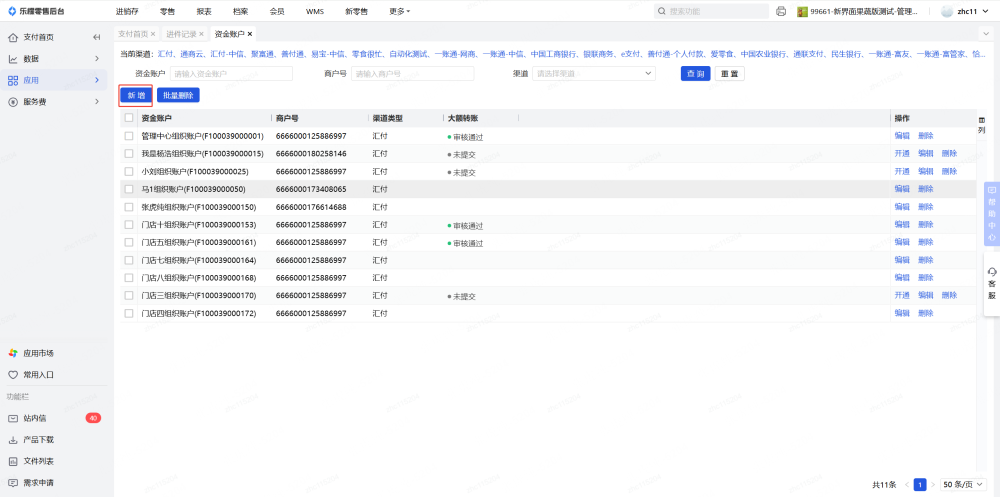
Task: Click the 40 unread badge
Action: [x=93, y=418]
